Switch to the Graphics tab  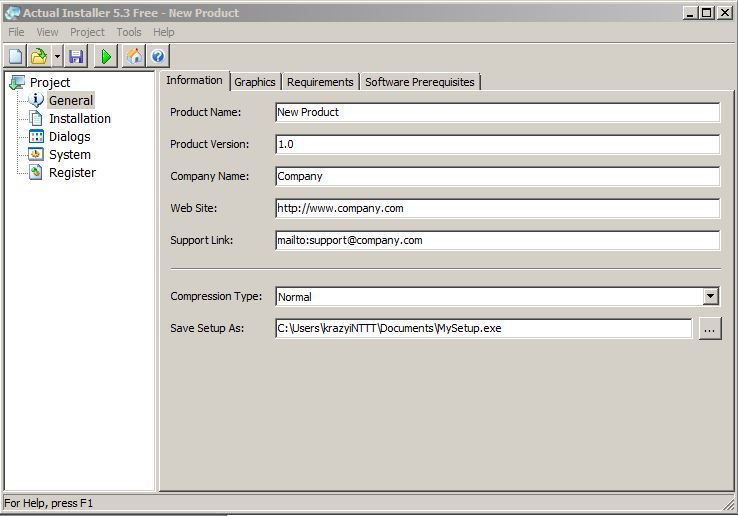(x=255, y=82)
